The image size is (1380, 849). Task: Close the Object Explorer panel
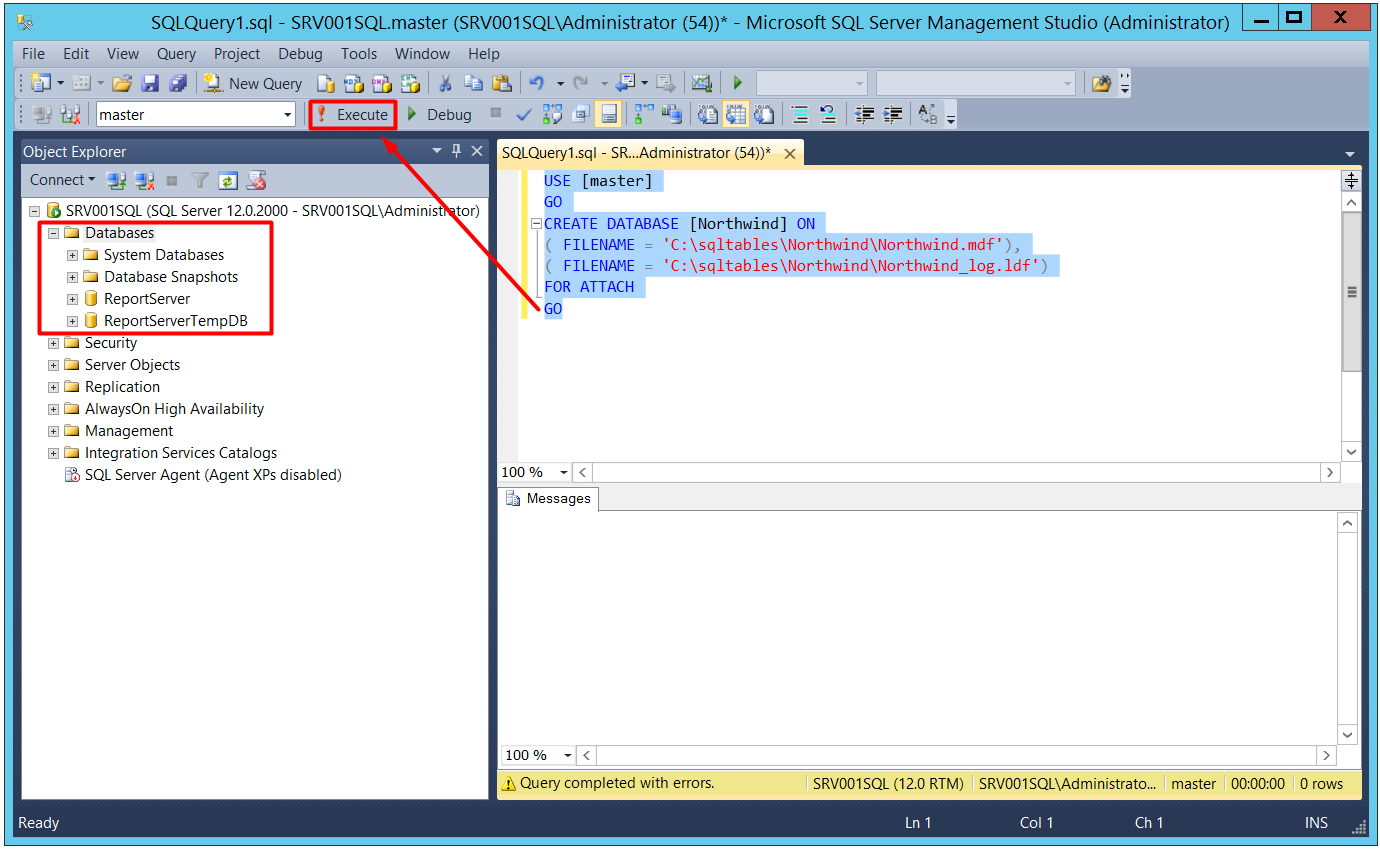point(477,151)
